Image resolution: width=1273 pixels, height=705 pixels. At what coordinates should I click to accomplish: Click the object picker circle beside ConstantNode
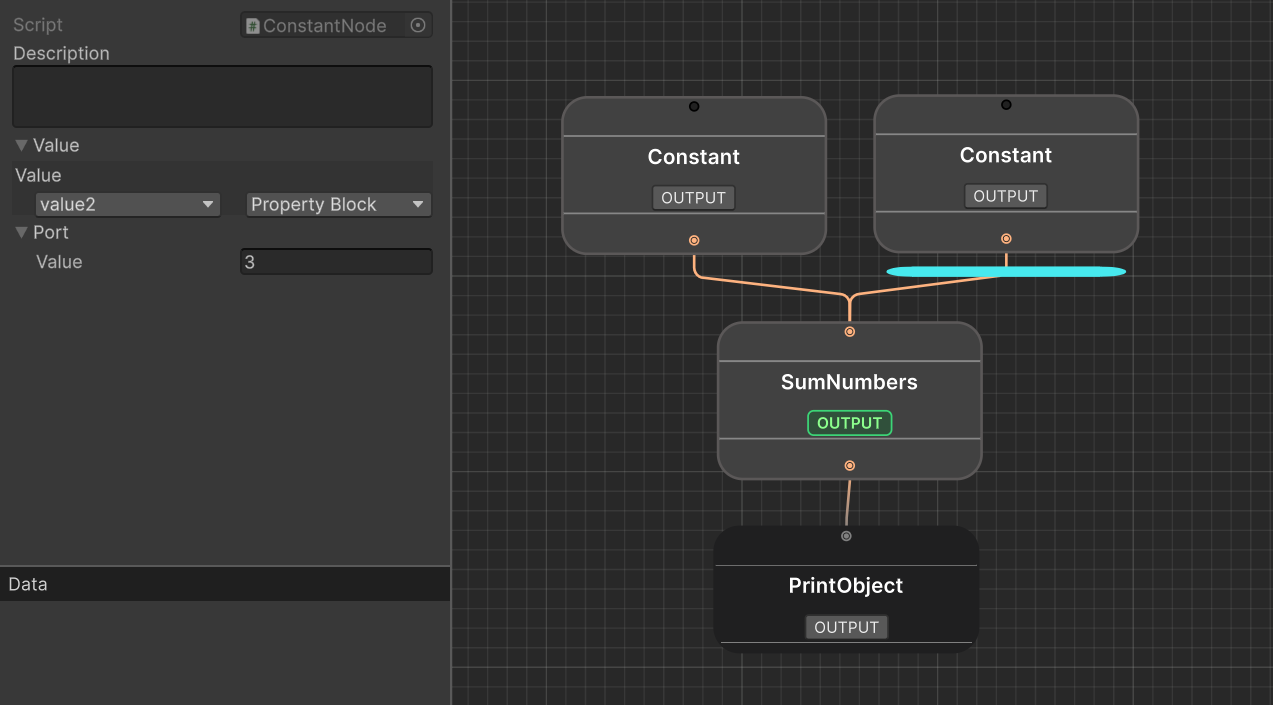pos(418,26)
